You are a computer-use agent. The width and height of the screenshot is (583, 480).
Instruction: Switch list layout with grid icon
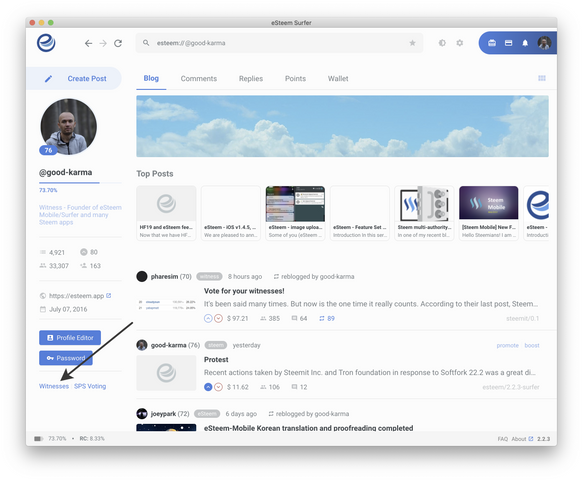542,78
